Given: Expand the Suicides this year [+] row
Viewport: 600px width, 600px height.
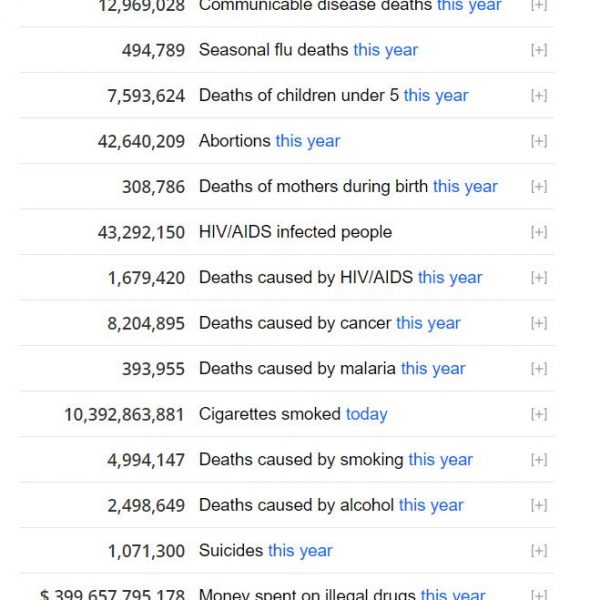Looking at the screenshot, I should tap(538, 551).
